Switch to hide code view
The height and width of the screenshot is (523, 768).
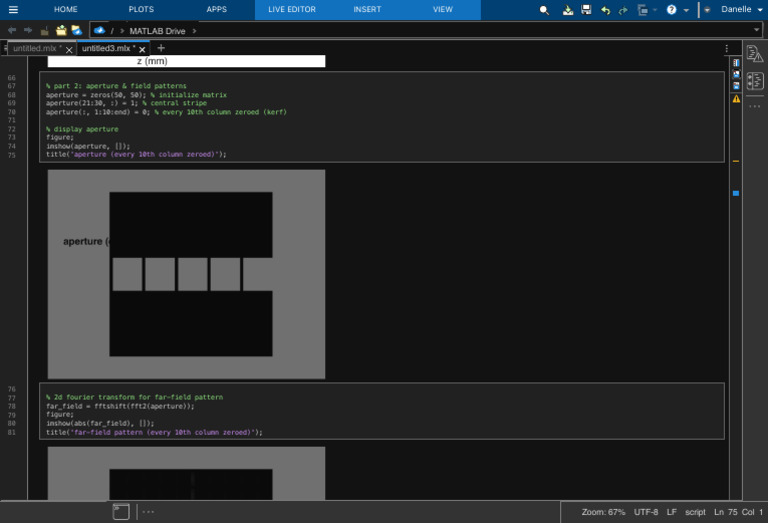coord(737,86)
